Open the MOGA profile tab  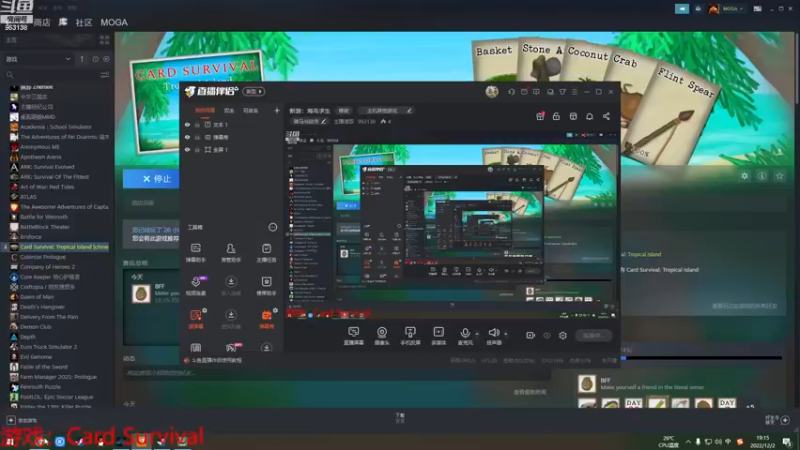tap(114, 22)
